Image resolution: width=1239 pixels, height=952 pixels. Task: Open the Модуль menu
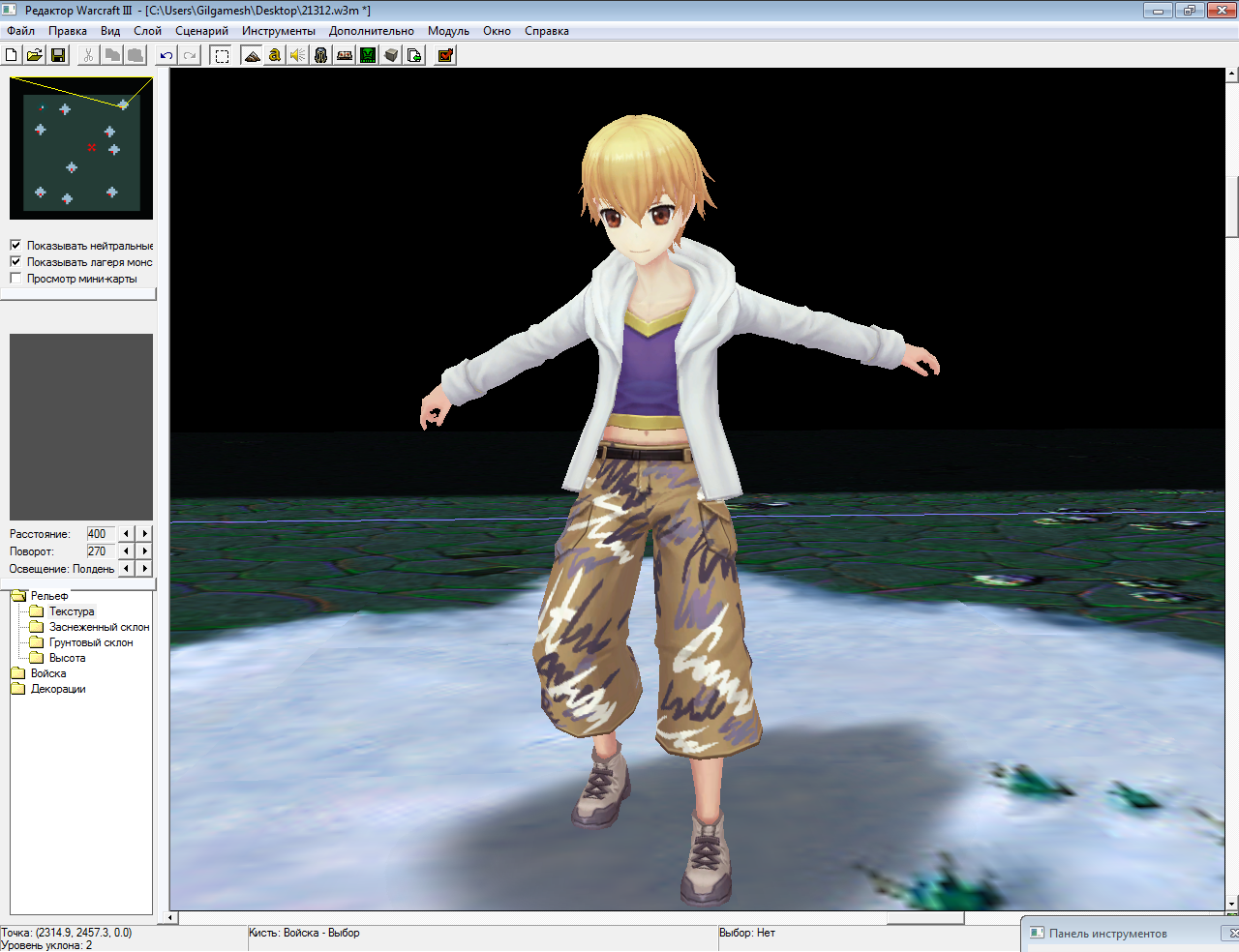point(448,31)
